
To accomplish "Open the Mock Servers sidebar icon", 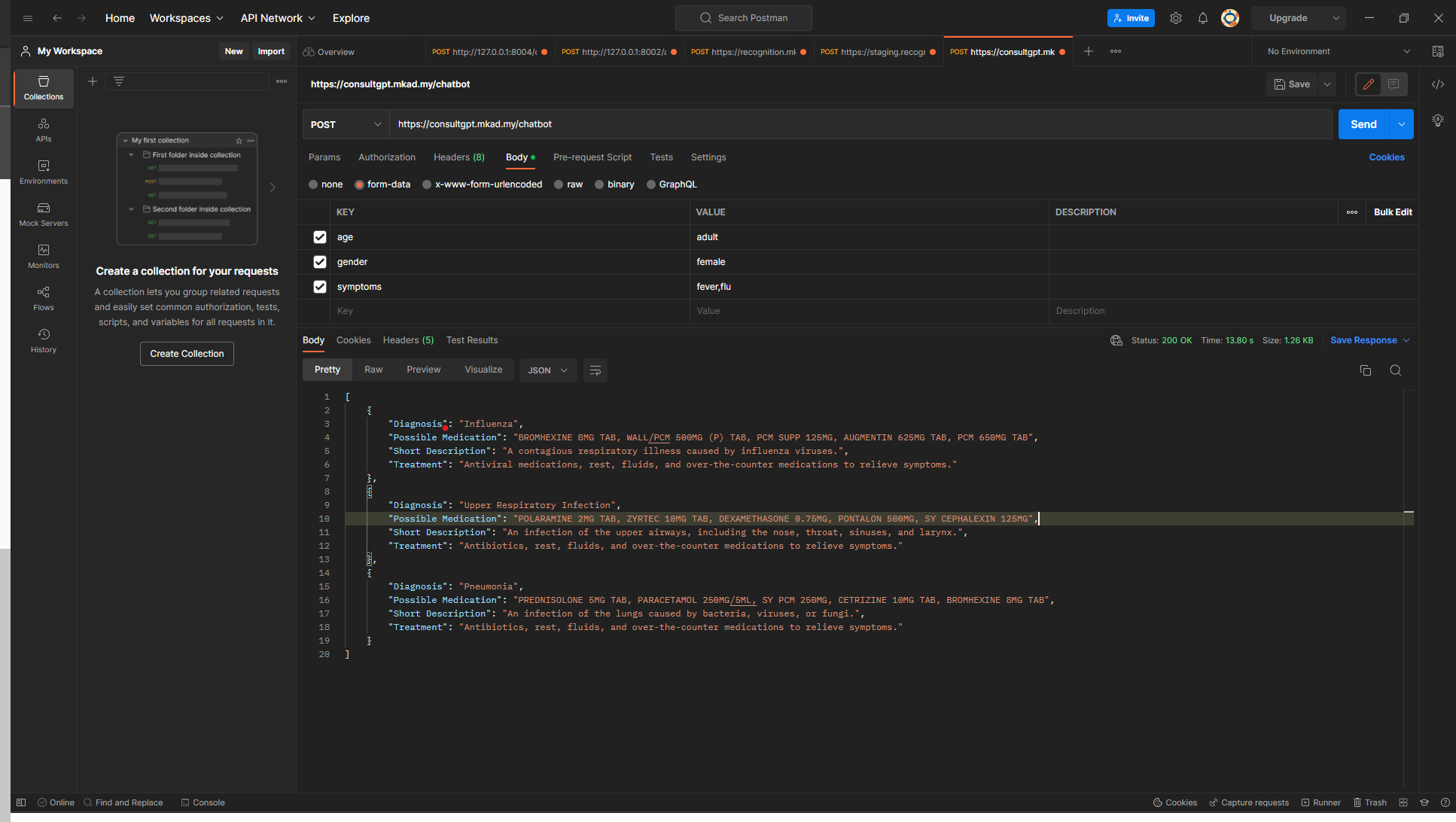I will click(x=44, y=214).
